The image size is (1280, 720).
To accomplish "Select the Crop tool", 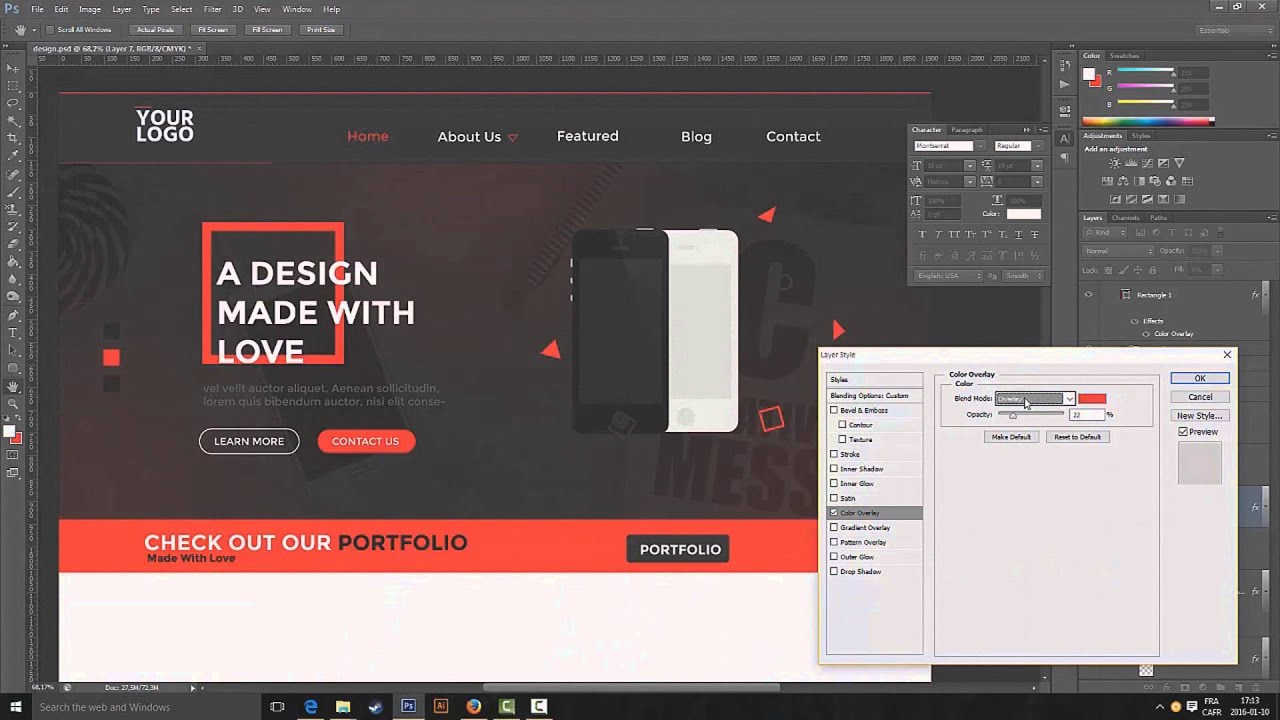I will click(13, 138).
